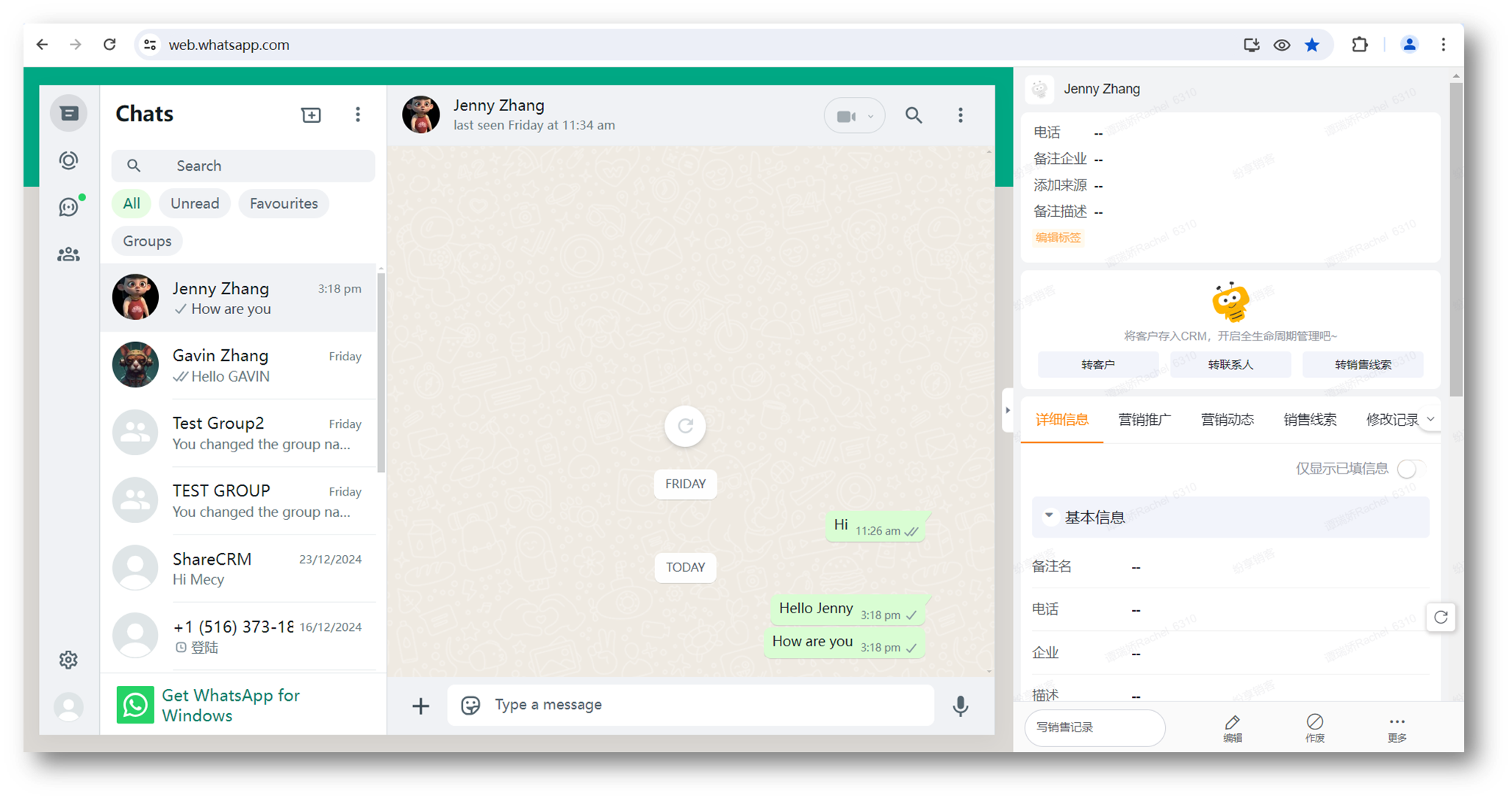Select the Favourites chat filter
This screenshot has height=800, width=1512.
point(284,204)
